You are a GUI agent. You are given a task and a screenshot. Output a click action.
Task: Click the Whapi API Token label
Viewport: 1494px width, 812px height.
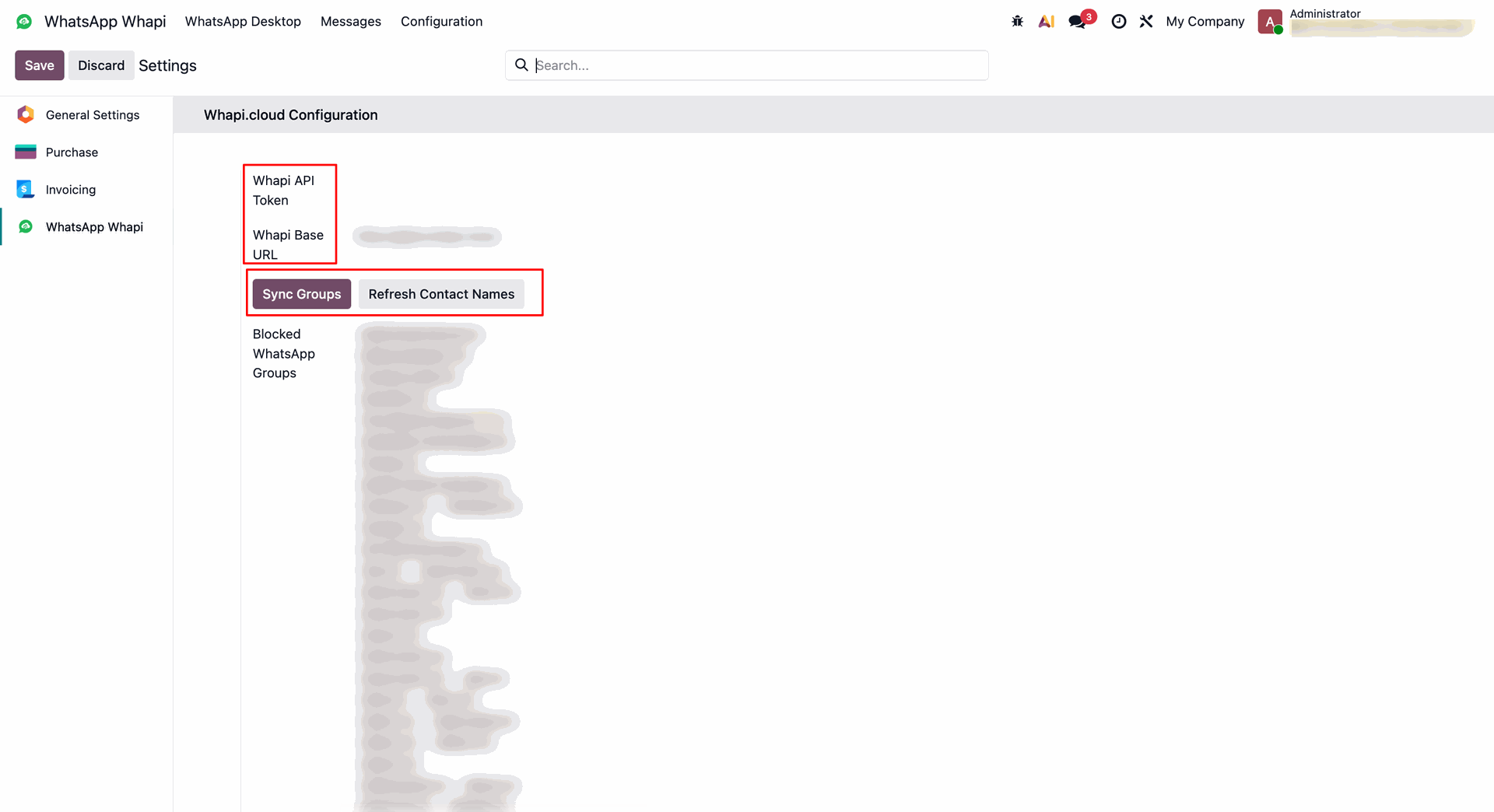[x=284, y=191]
